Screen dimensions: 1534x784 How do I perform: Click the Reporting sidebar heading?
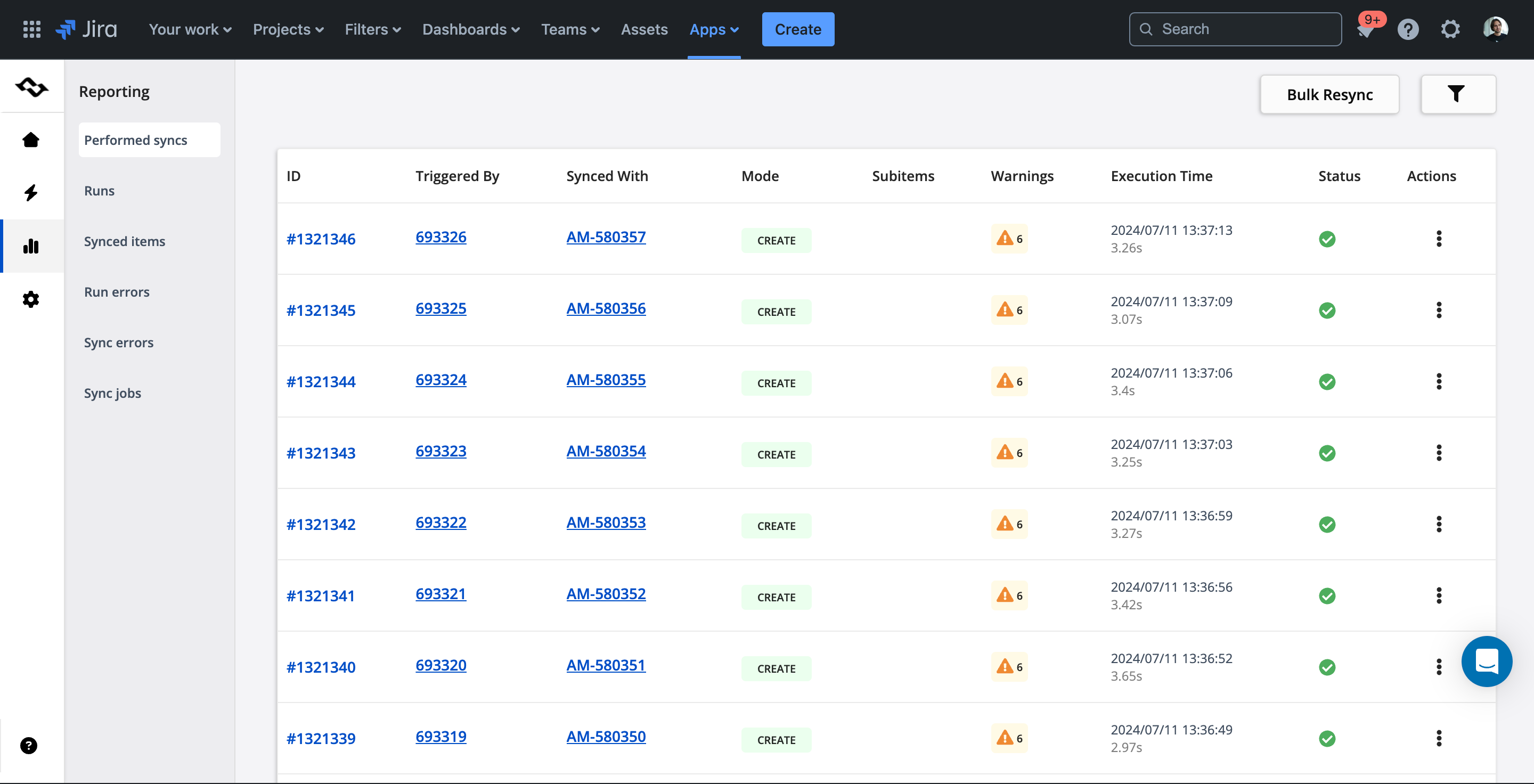115,92
